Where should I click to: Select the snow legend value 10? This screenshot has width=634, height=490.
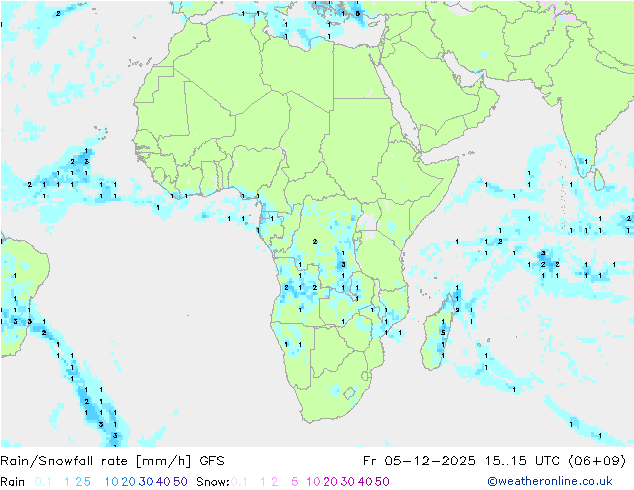click(x=313, y=482)
